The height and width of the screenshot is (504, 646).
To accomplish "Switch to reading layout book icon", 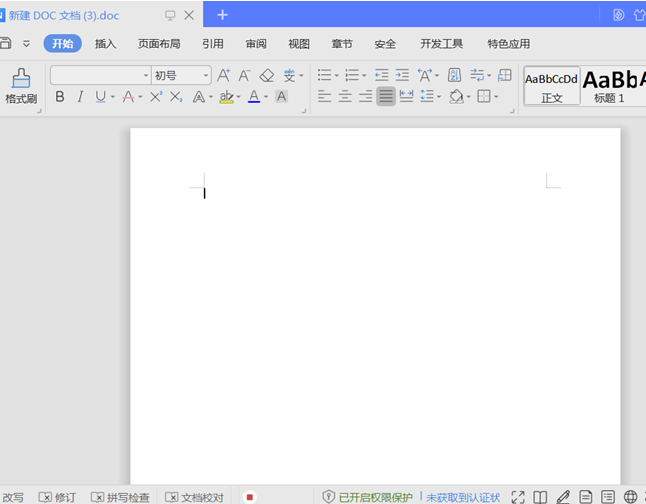I will tap(540, 497).
